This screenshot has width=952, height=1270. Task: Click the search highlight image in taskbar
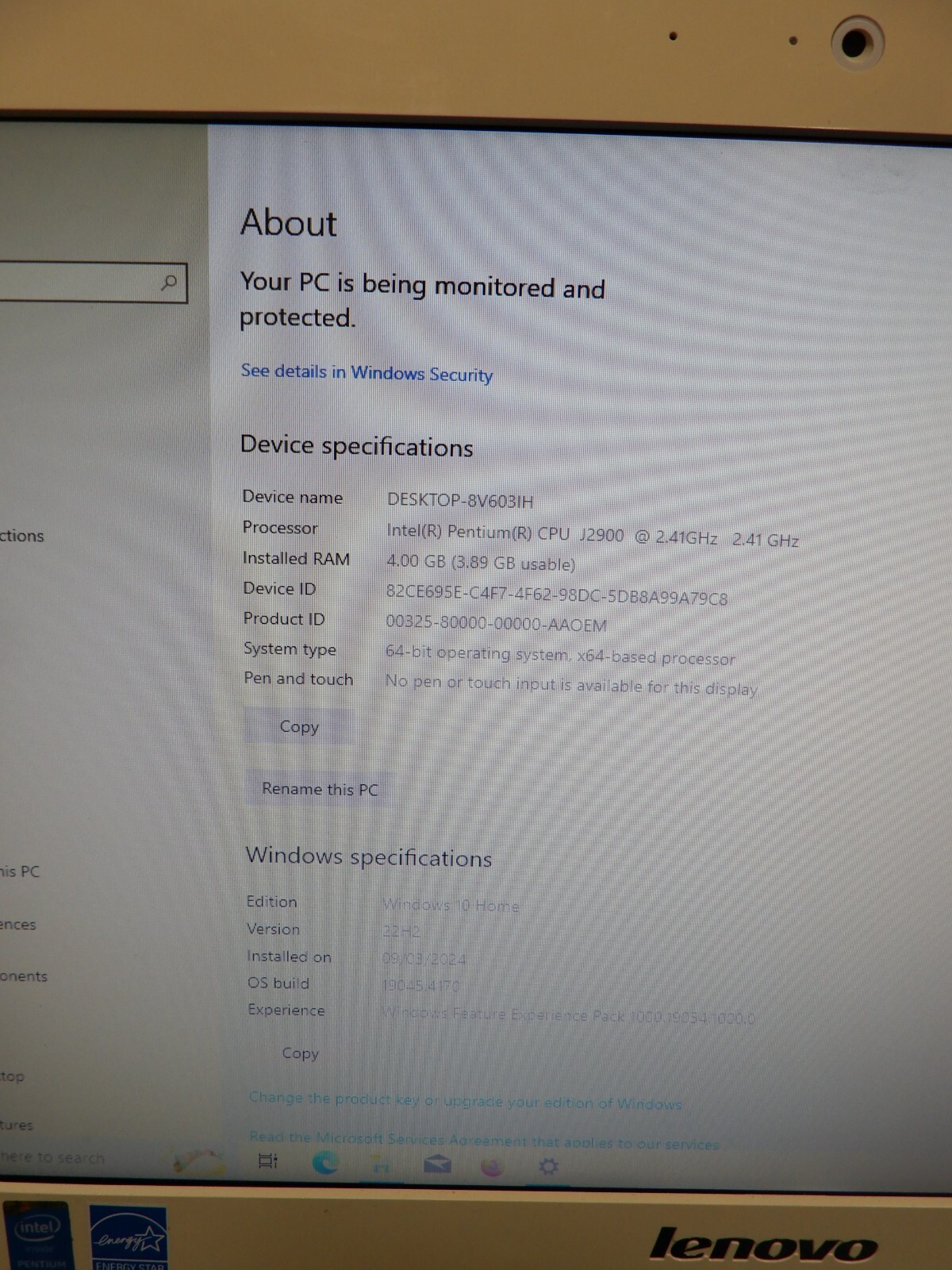198,1161
